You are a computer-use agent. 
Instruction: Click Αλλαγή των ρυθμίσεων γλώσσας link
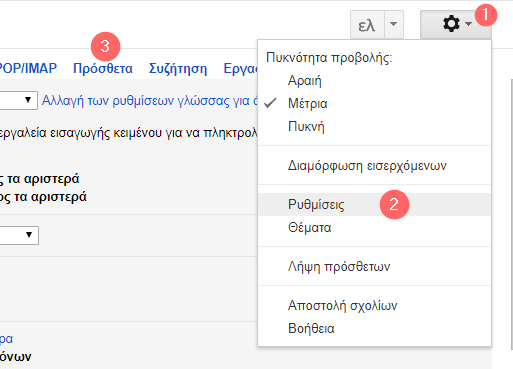(150, 101)
